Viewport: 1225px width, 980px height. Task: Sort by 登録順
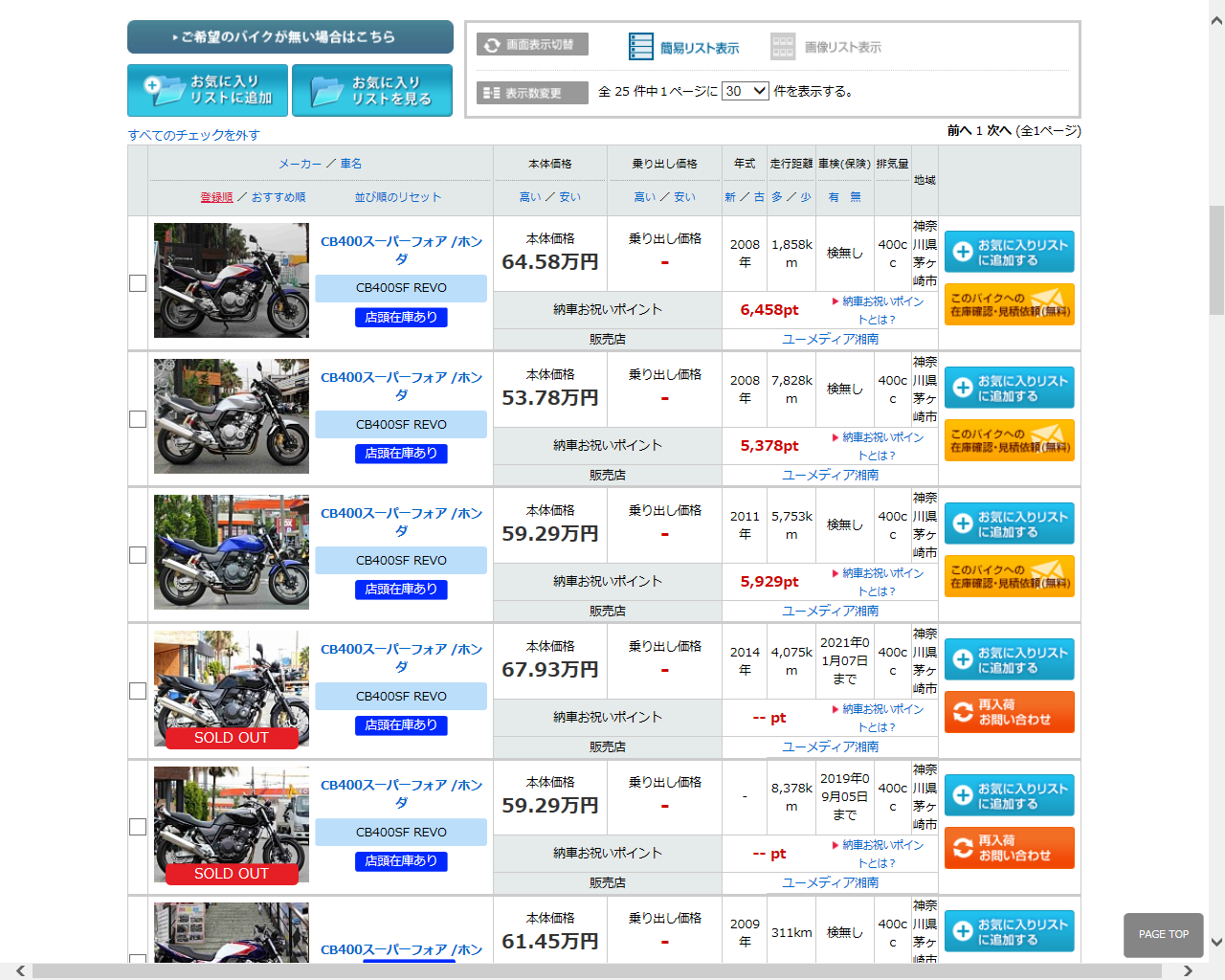pyautogui.click(x=216, y=197)
